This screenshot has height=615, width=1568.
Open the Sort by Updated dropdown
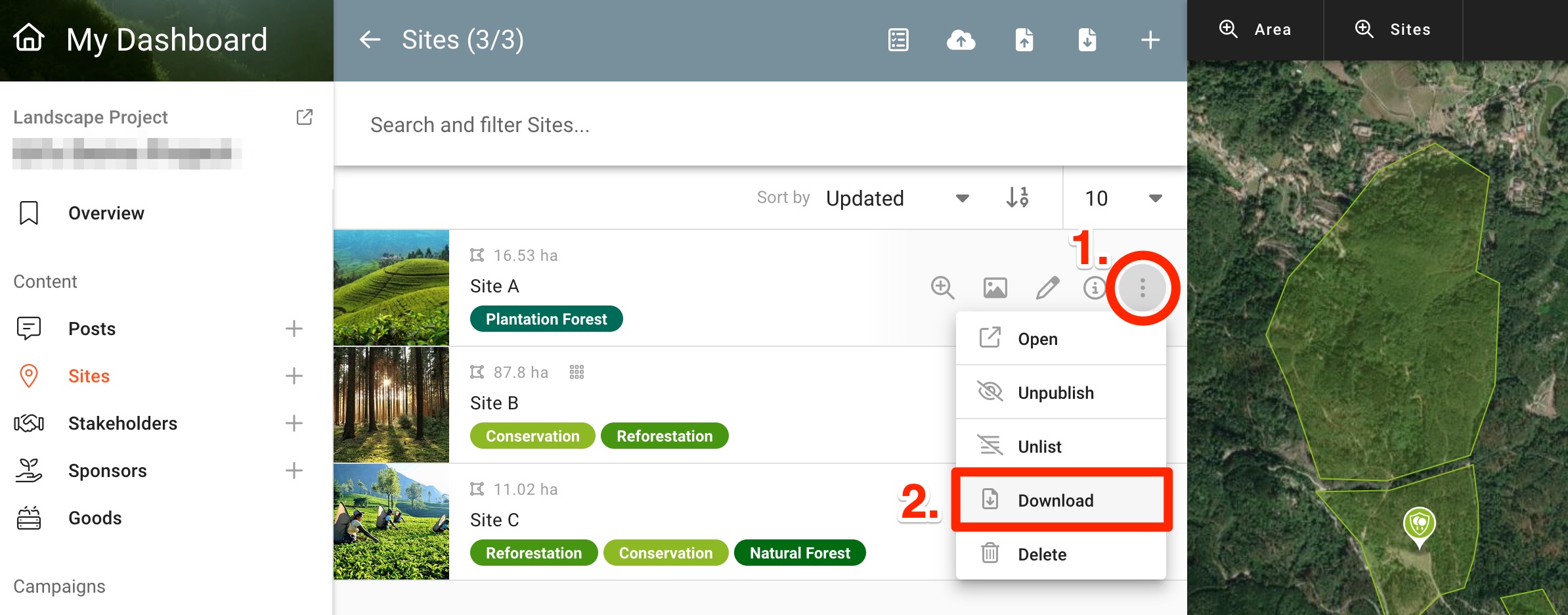click(x=898, y=198)
